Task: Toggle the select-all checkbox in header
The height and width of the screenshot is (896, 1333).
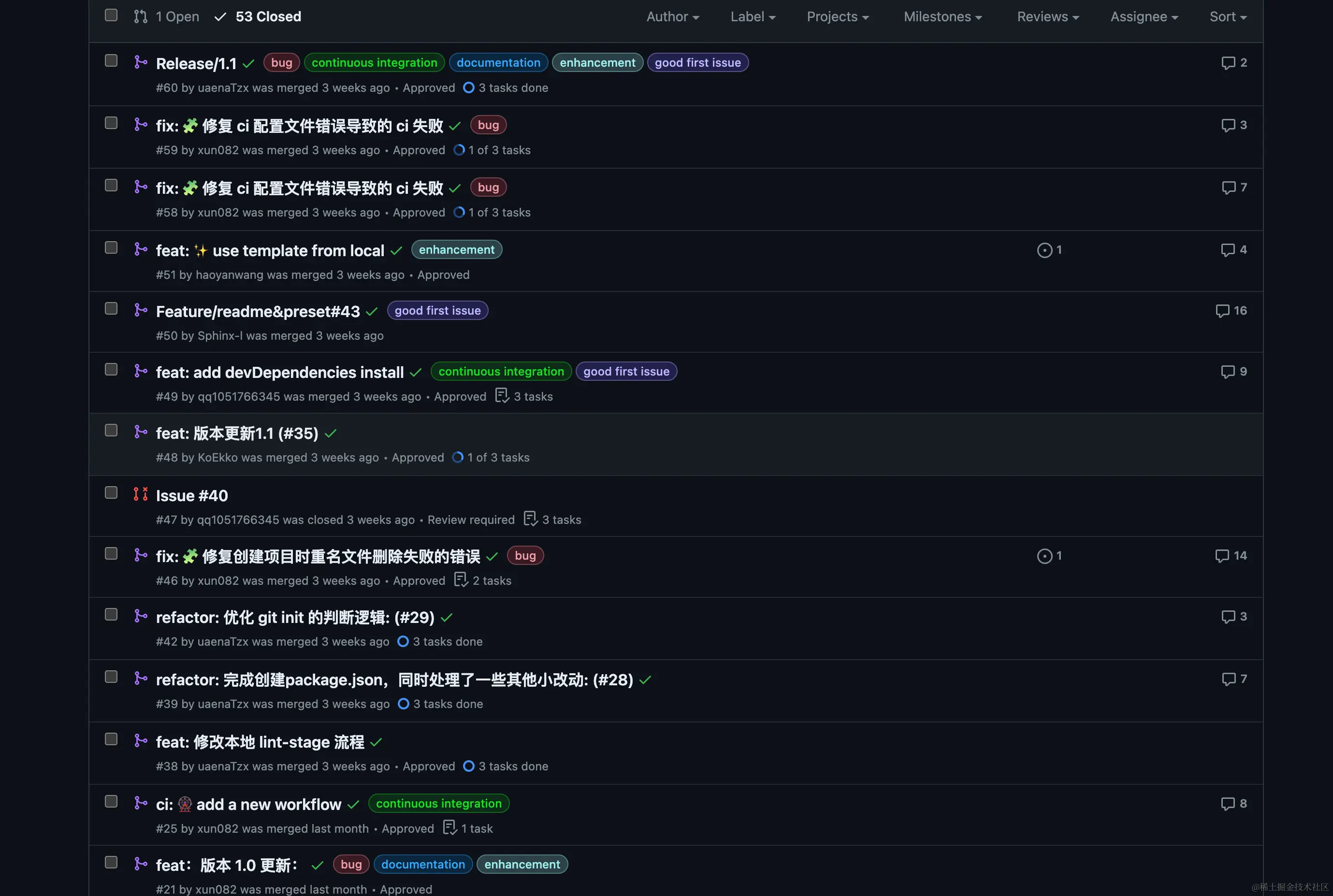Action: [112, 15]
